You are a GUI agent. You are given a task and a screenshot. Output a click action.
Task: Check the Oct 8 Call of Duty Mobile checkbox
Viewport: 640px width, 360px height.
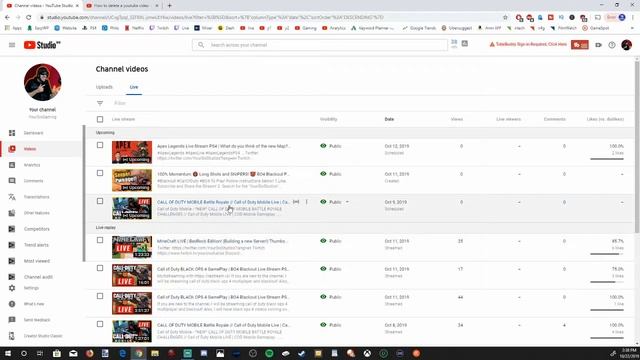[100, 324]
